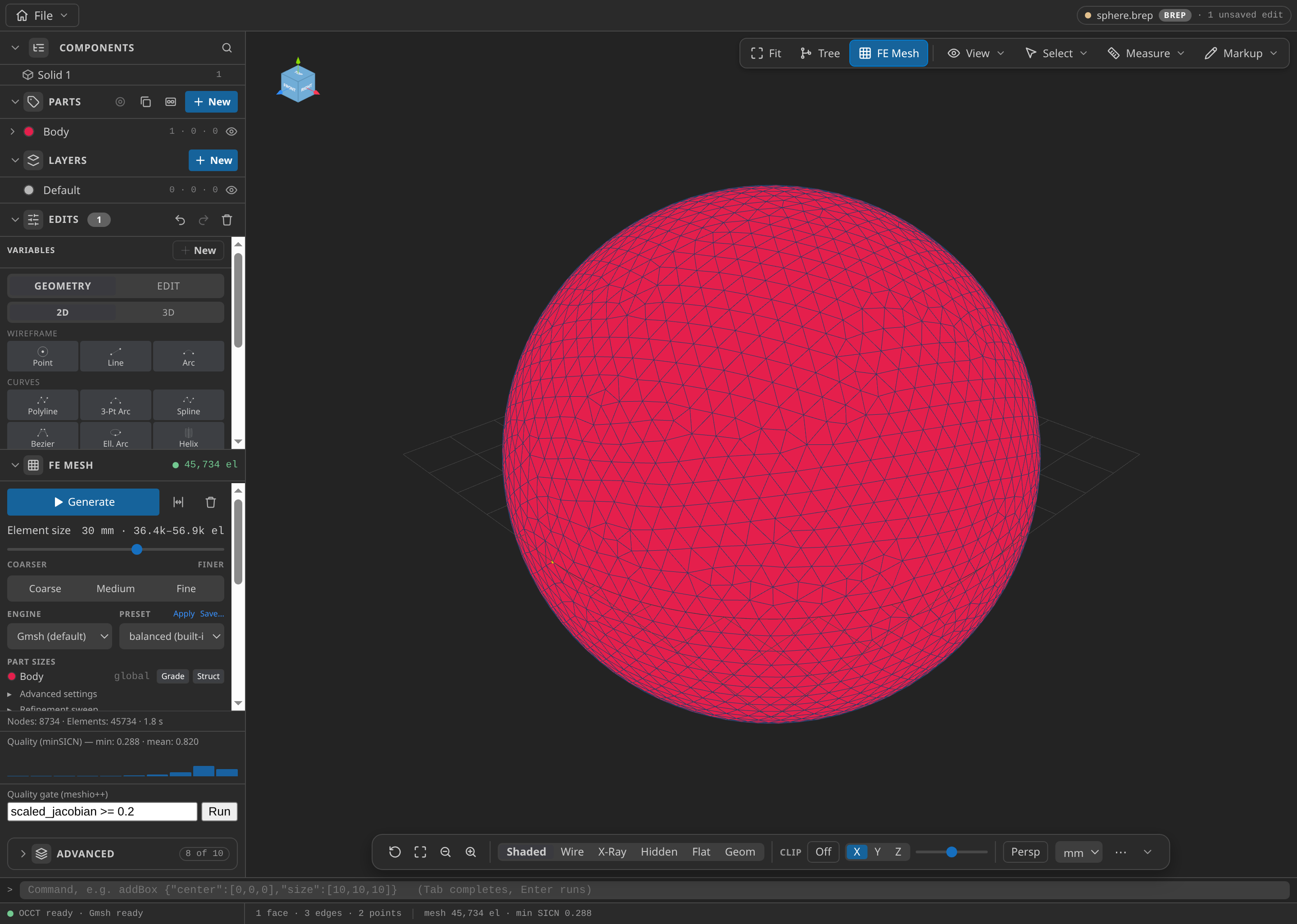Open the balanced preset dropdown

click(172, 636)
